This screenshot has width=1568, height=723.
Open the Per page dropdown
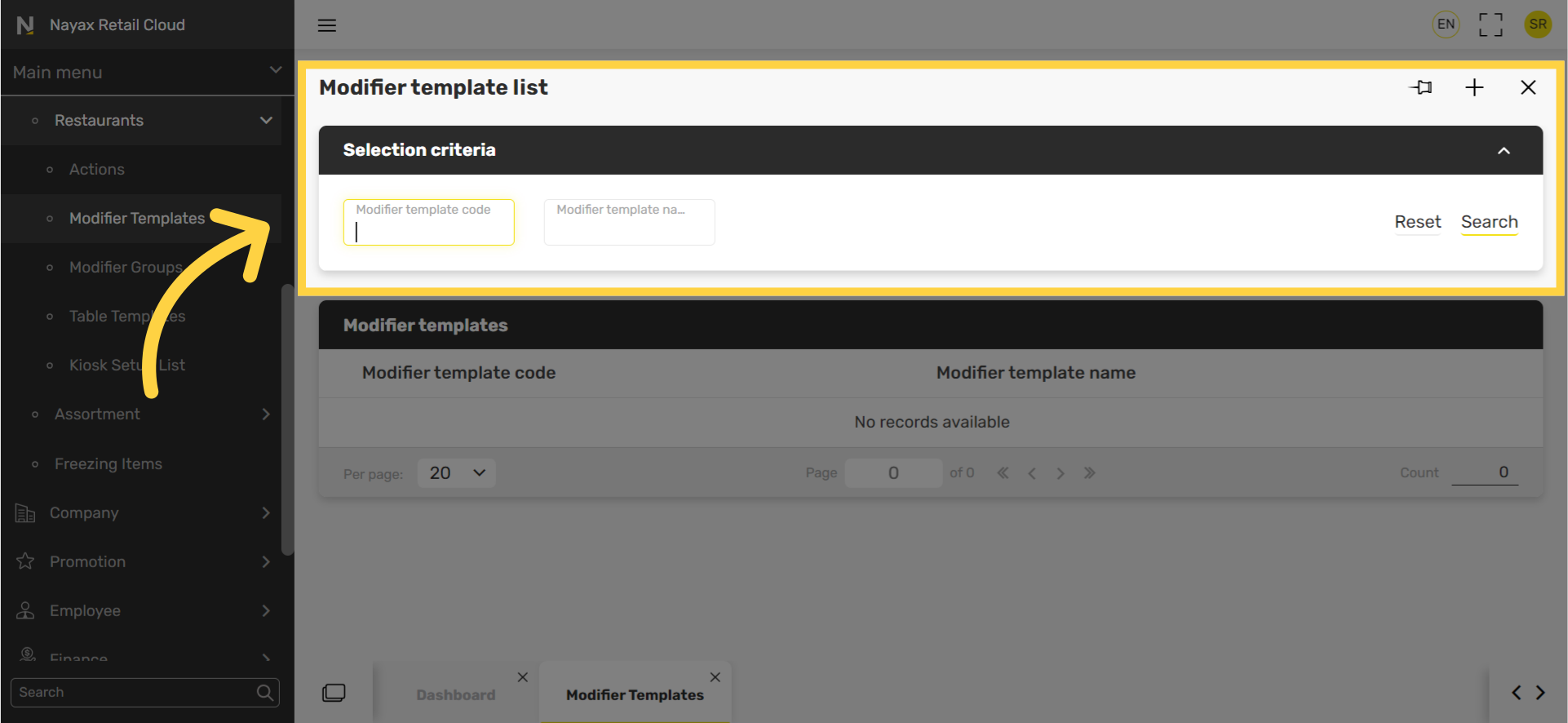point(456,473)
